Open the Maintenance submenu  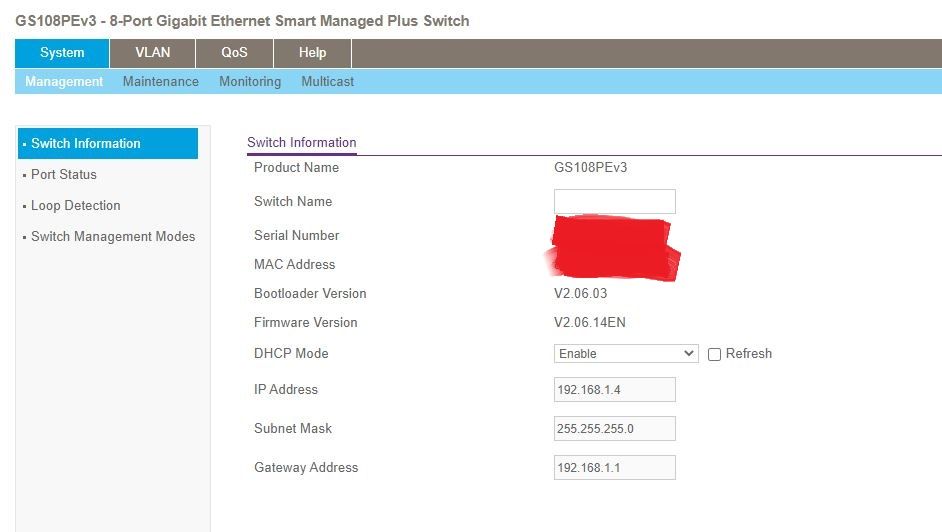click(160, 82)
